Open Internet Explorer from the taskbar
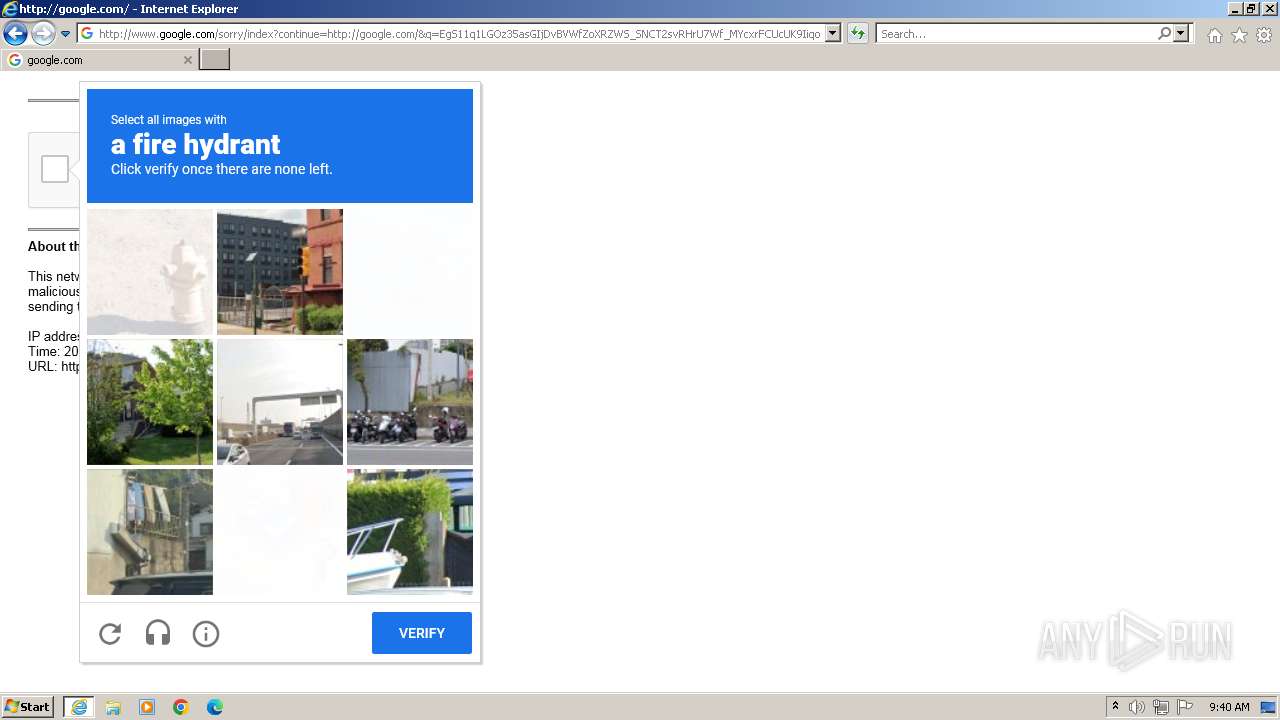Image resolution: width=1280 pixels, height=720 pixels. click(79, 707)
